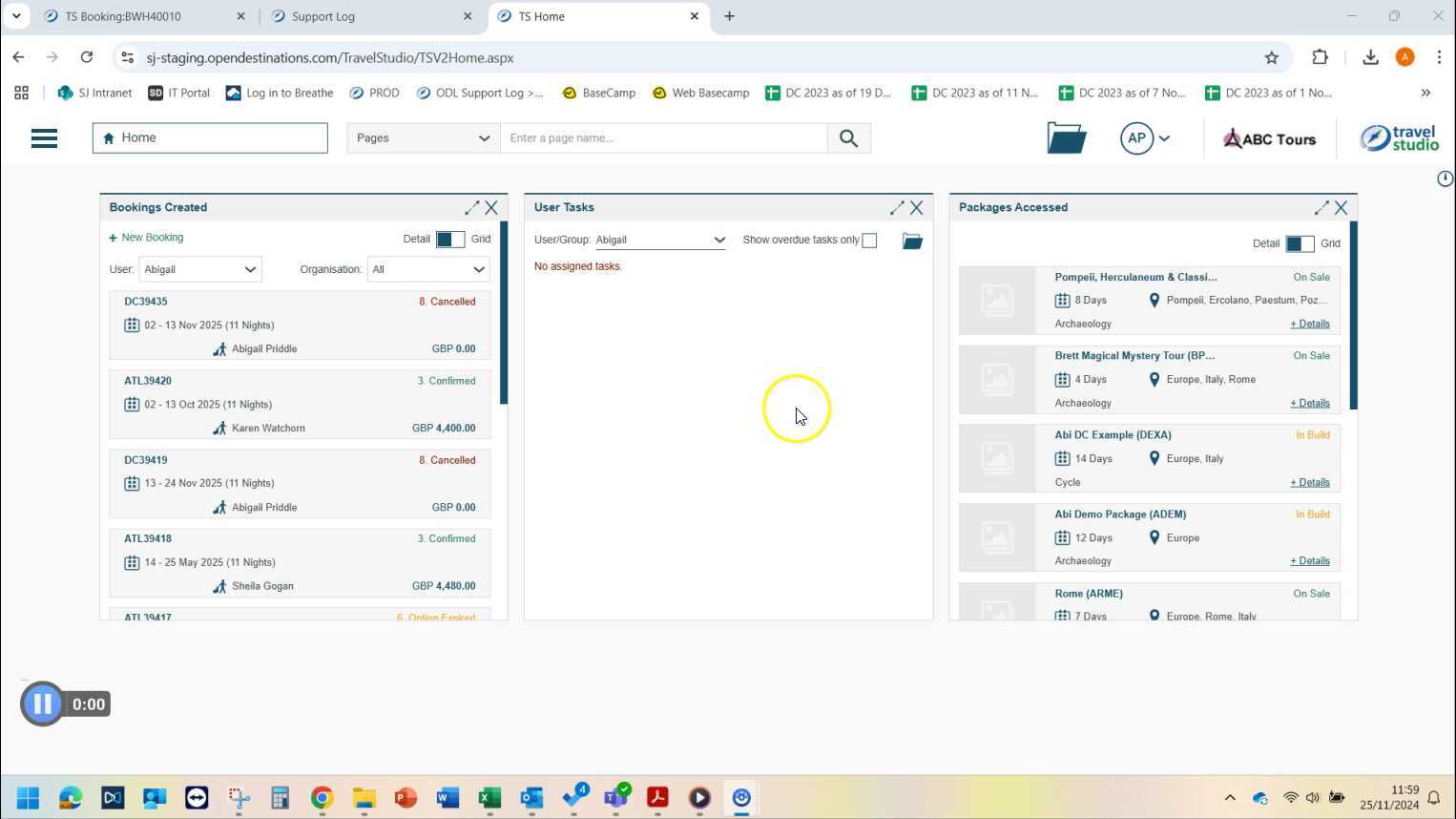The image size is (1456, 819).
Task: Open the tasks folder icon in User Tasks
Action: 912,241
